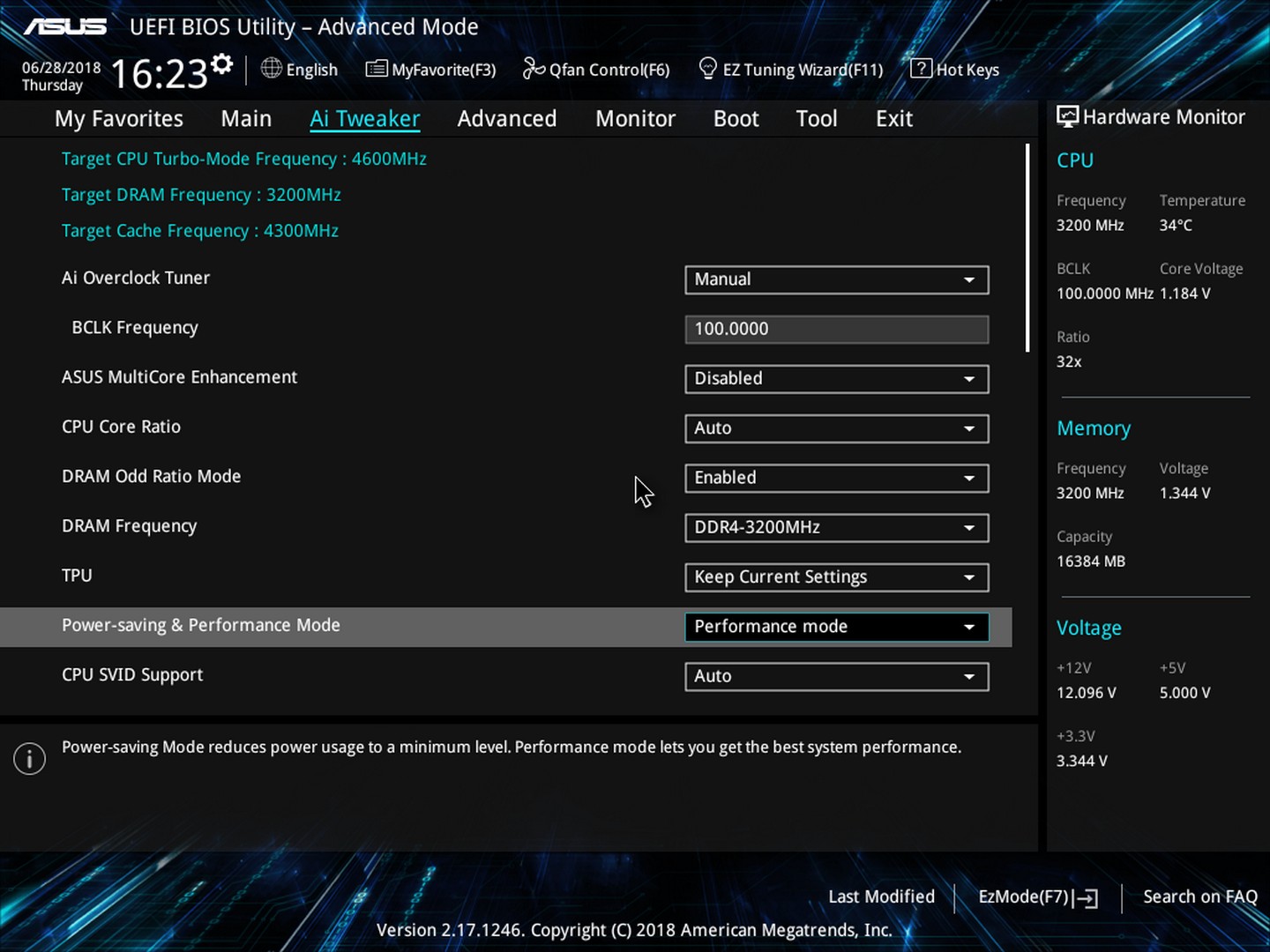Expand the Ai Overclock Tuner dropdown
This screenshot has width=1270, height=952.
click(836, 279)
